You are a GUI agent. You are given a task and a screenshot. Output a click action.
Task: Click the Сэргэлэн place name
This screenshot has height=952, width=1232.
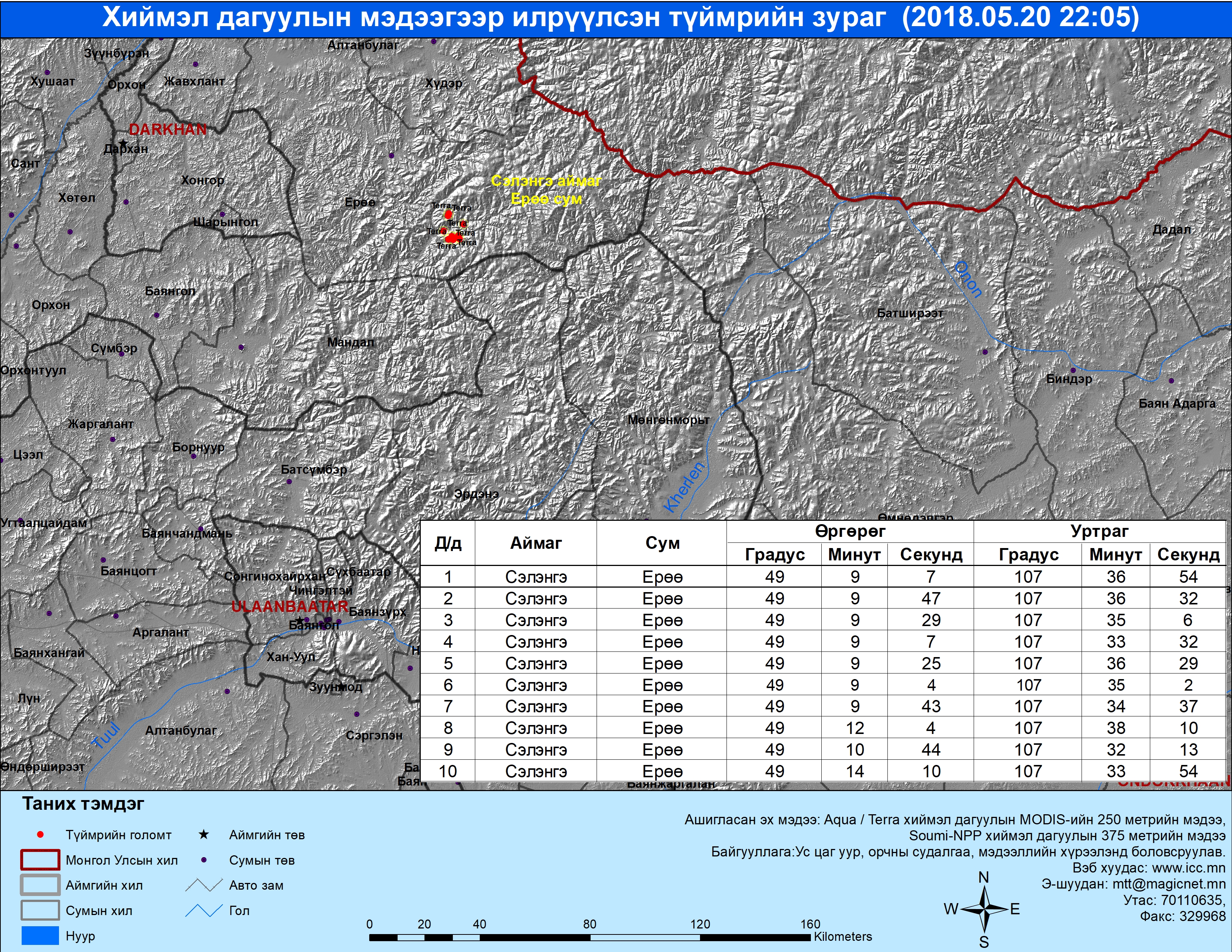pyautogui.click(x=374, y=735)
